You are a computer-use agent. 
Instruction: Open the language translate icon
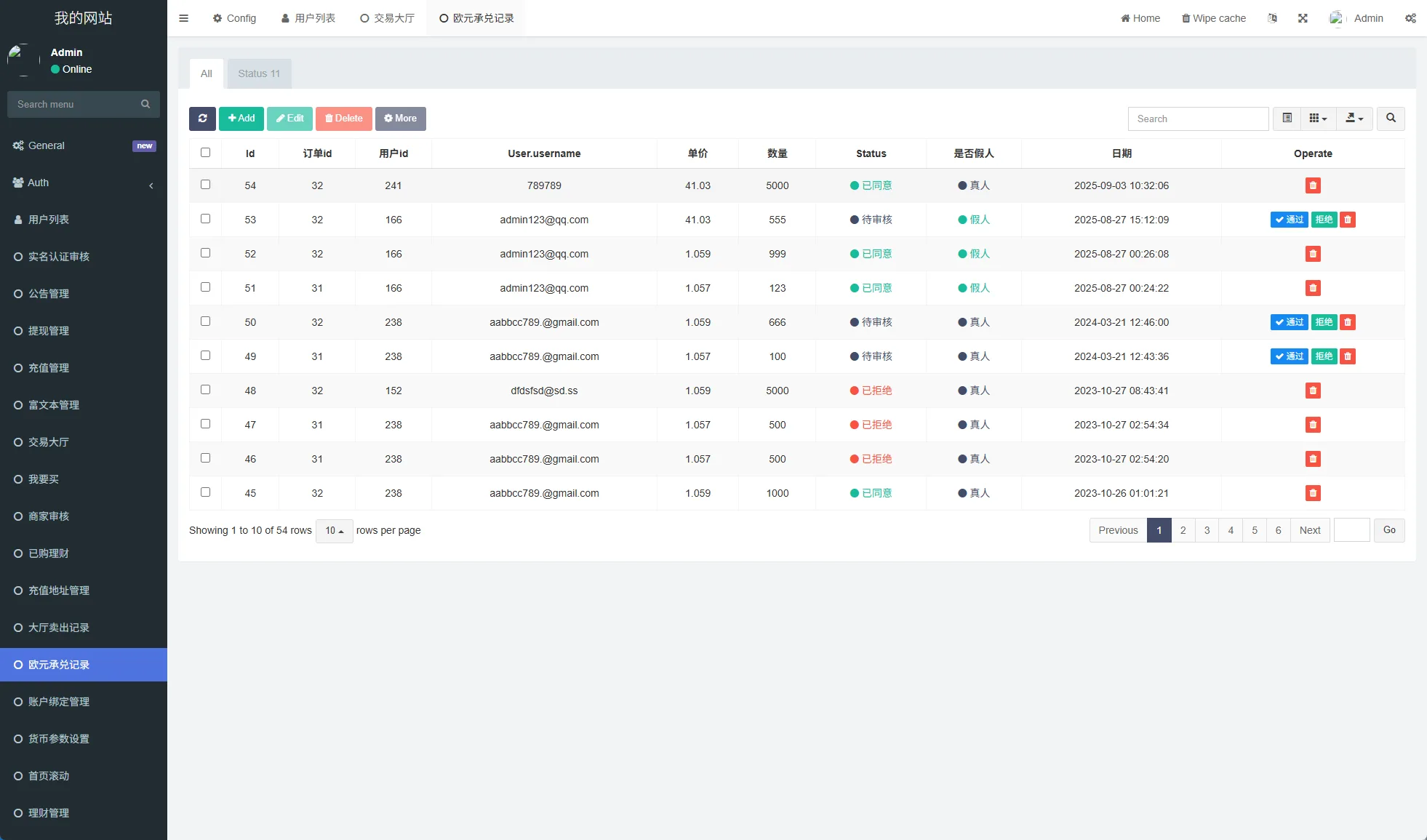click(1272, 18)
